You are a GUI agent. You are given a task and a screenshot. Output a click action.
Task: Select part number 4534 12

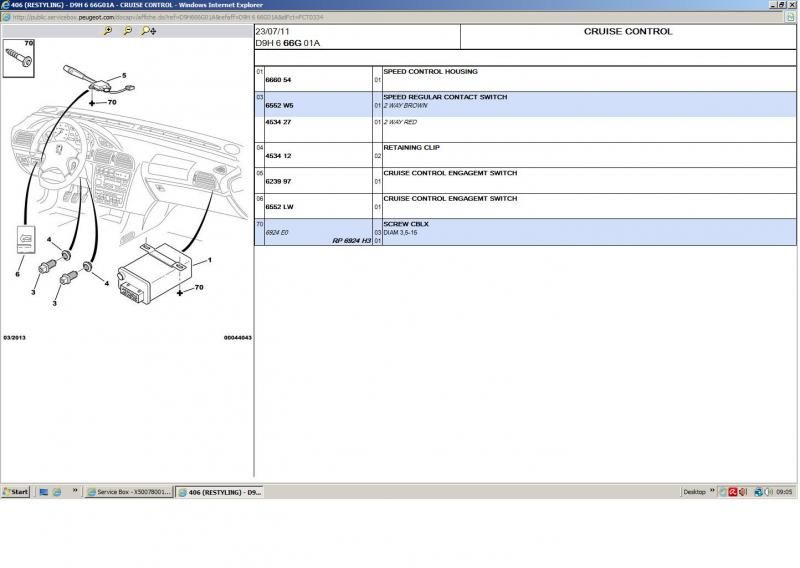278,156
